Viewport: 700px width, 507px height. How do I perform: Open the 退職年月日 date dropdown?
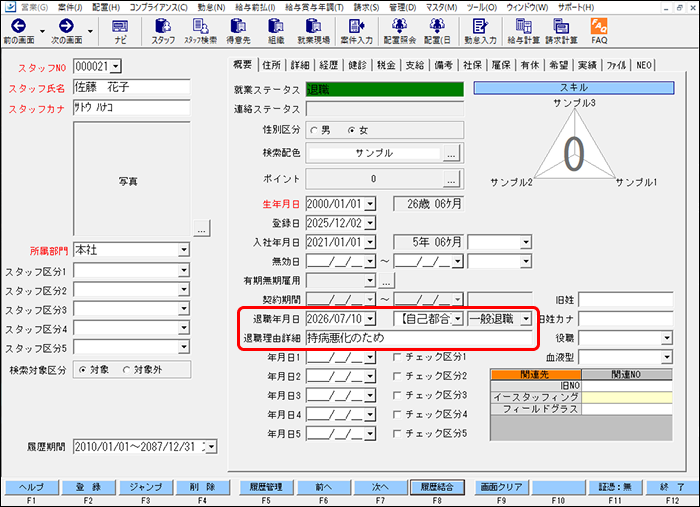[x=370, y=319]
